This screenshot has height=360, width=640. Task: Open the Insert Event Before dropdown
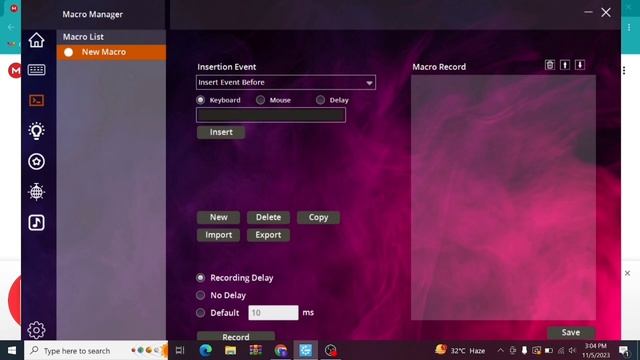pyautogui.click(x=286, y=82)
